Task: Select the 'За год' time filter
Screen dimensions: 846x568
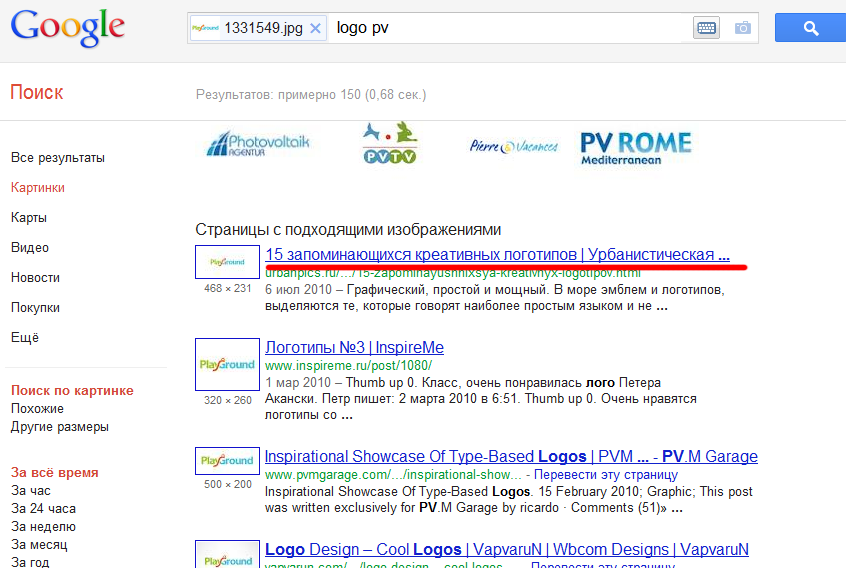Action: tap(30, 562)
